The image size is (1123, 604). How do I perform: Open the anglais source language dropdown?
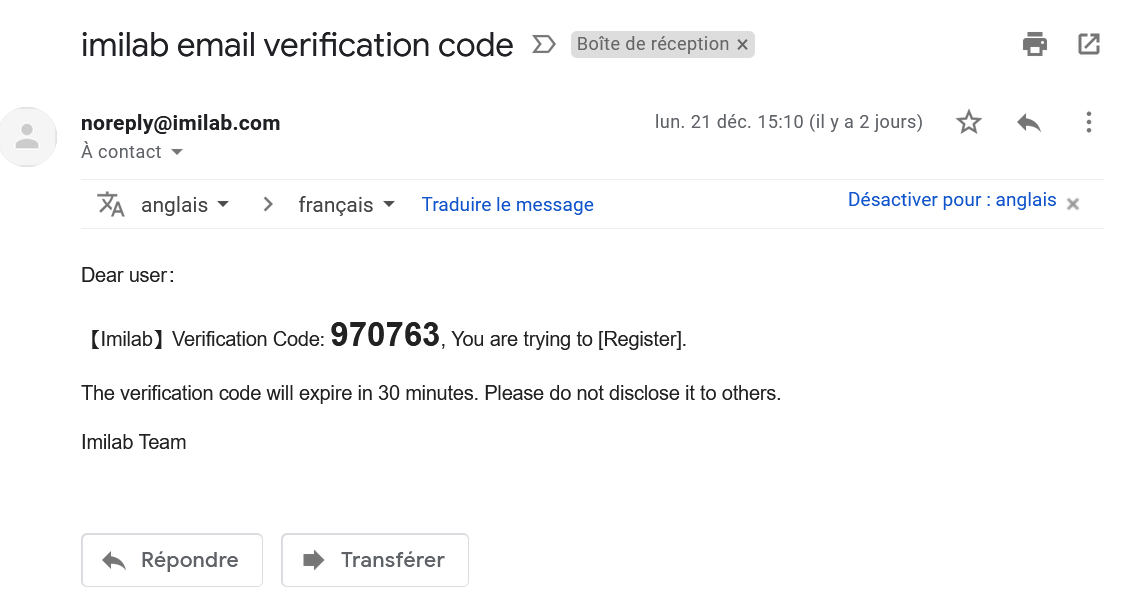(x=185, y=205)
